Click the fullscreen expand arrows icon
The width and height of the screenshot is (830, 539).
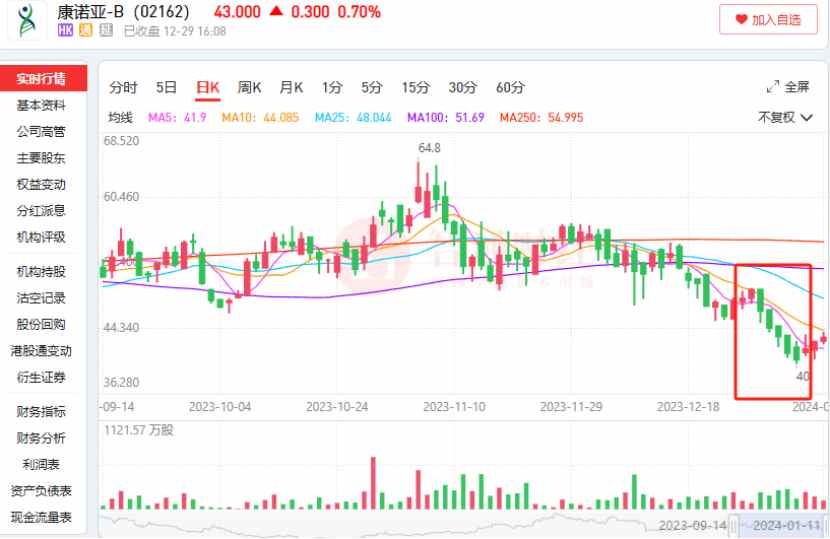tap(773, 87)
